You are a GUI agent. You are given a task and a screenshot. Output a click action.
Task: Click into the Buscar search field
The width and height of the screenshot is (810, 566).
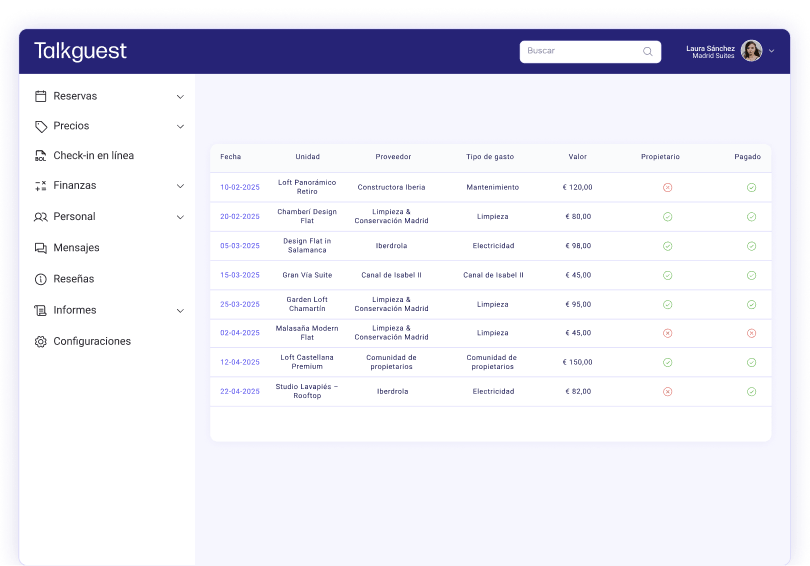tap(590, 52)
